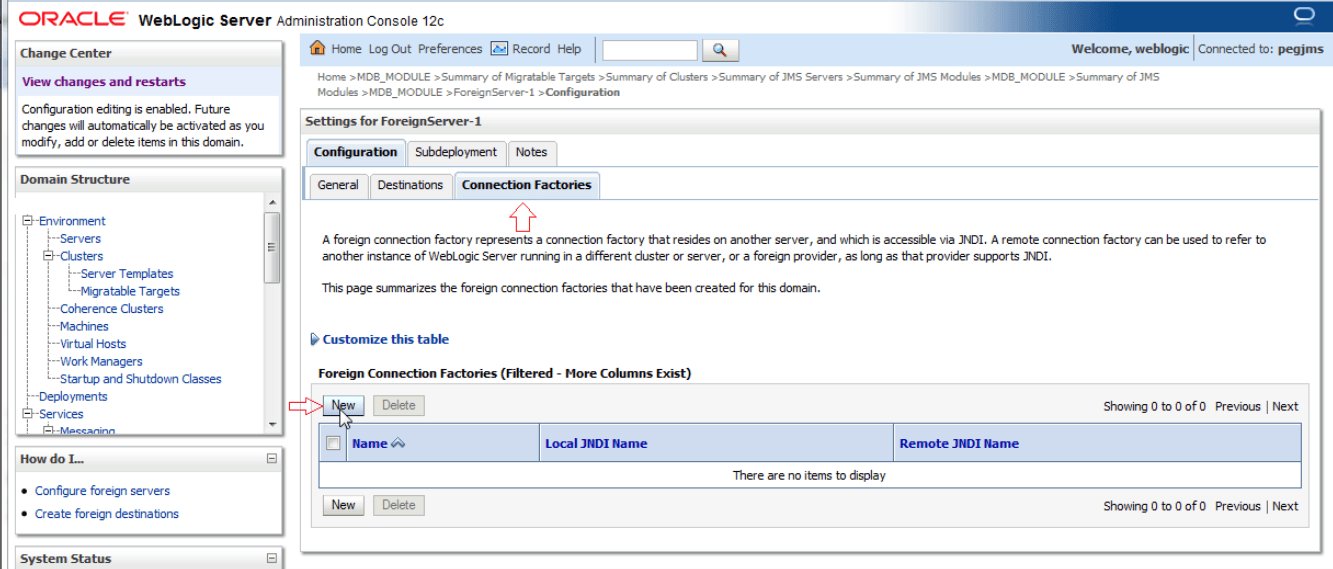Image resolution: width=1333 pixels, height=569 pixels.
Task: Click the bottom New button
Action: tap(343, 505)
